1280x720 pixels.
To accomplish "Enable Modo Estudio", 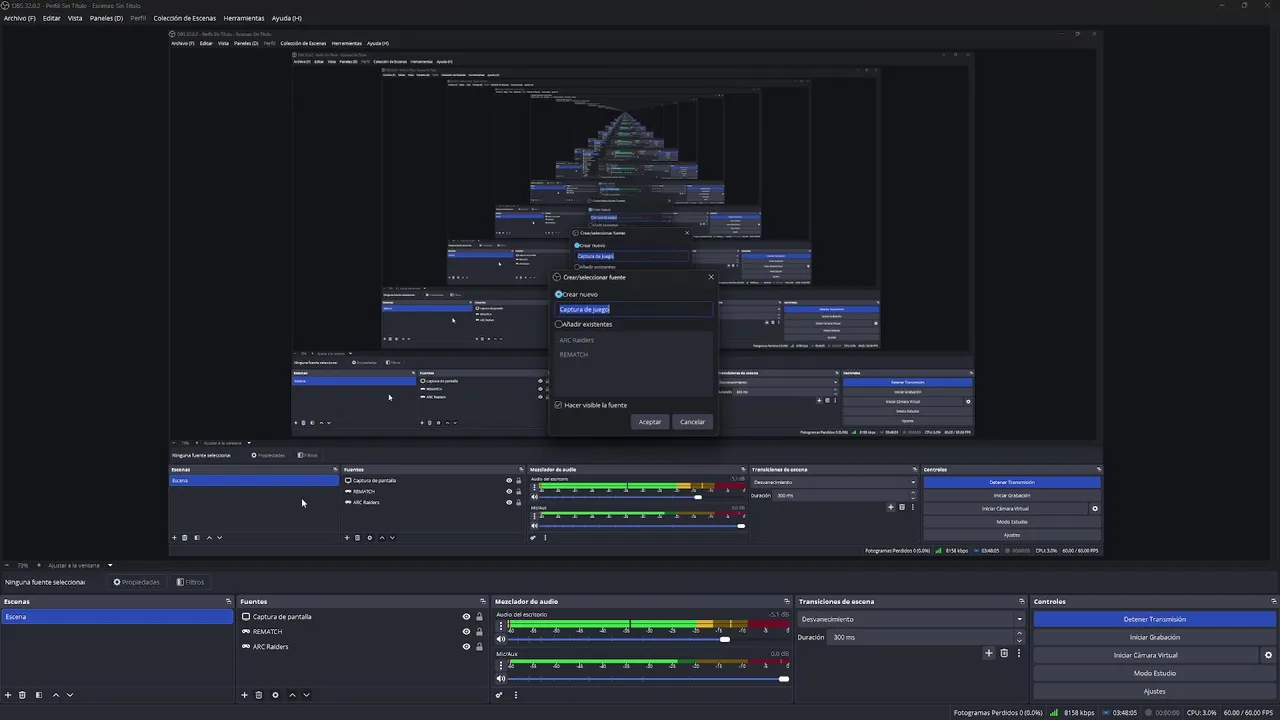I will click(x=1154, y=673).
